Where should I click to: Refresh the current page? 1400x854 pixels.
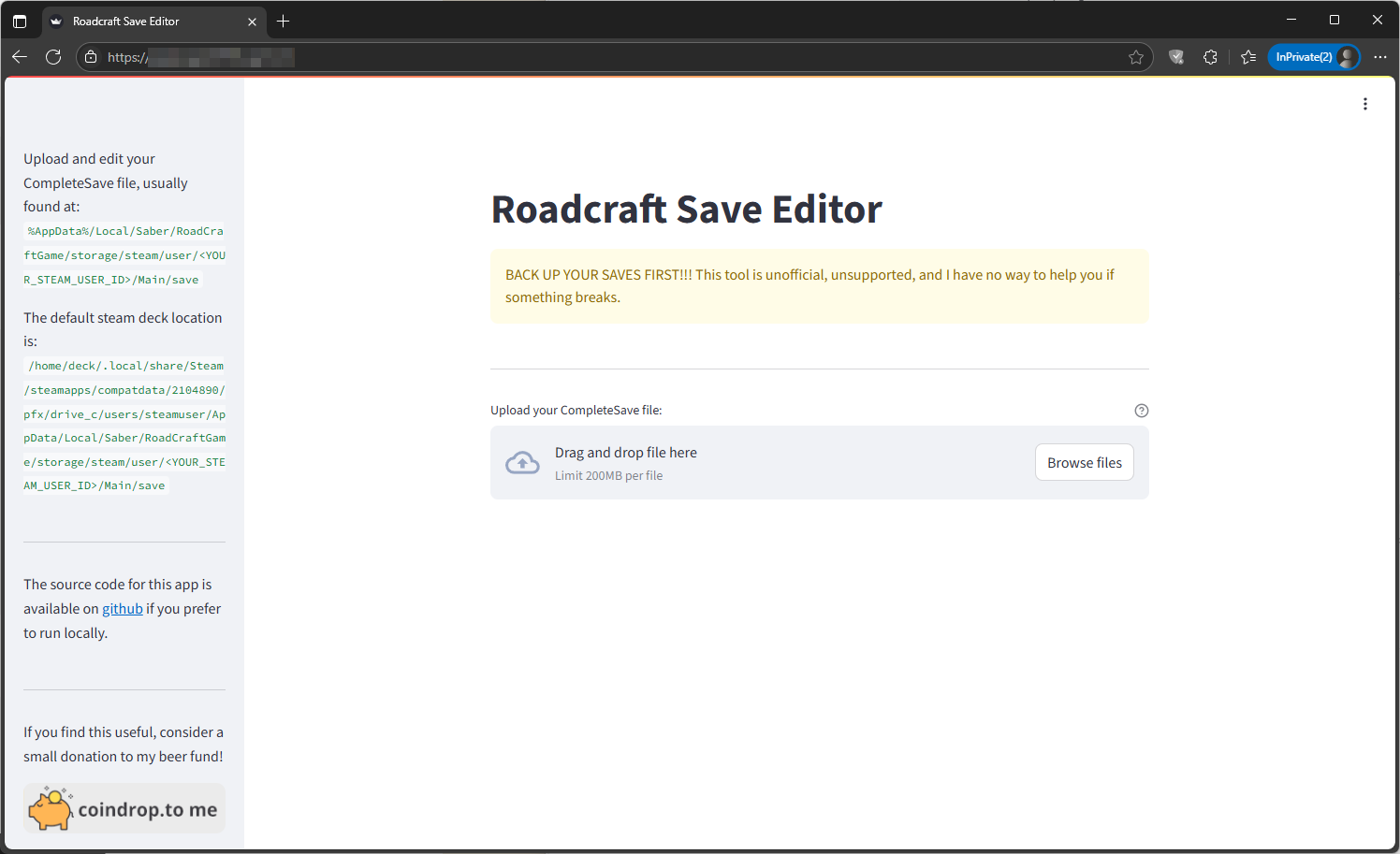click(x=53, y=57)
